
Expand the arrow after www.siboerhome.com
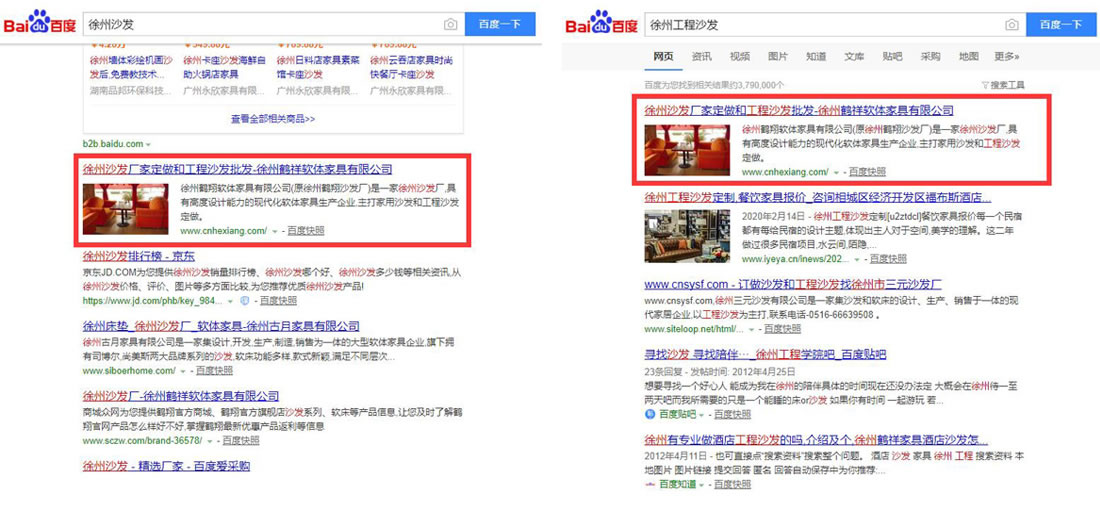pos(184,371)
